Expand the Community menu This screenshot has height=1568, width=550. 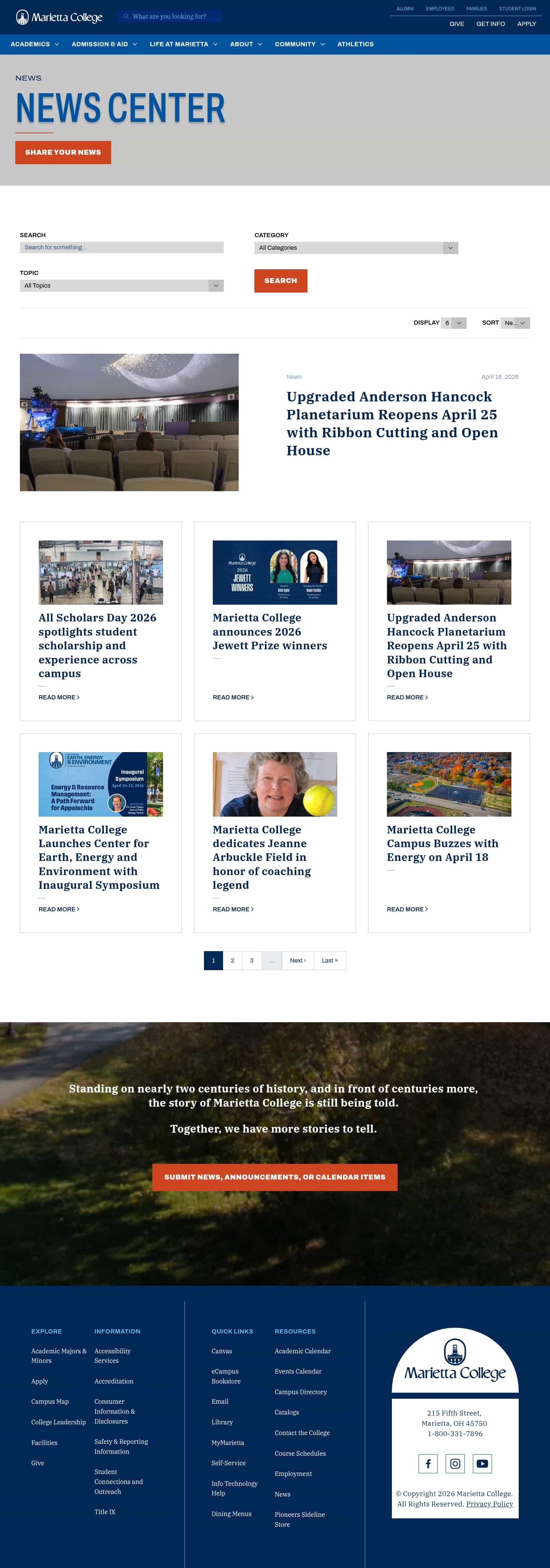point(300,44)
